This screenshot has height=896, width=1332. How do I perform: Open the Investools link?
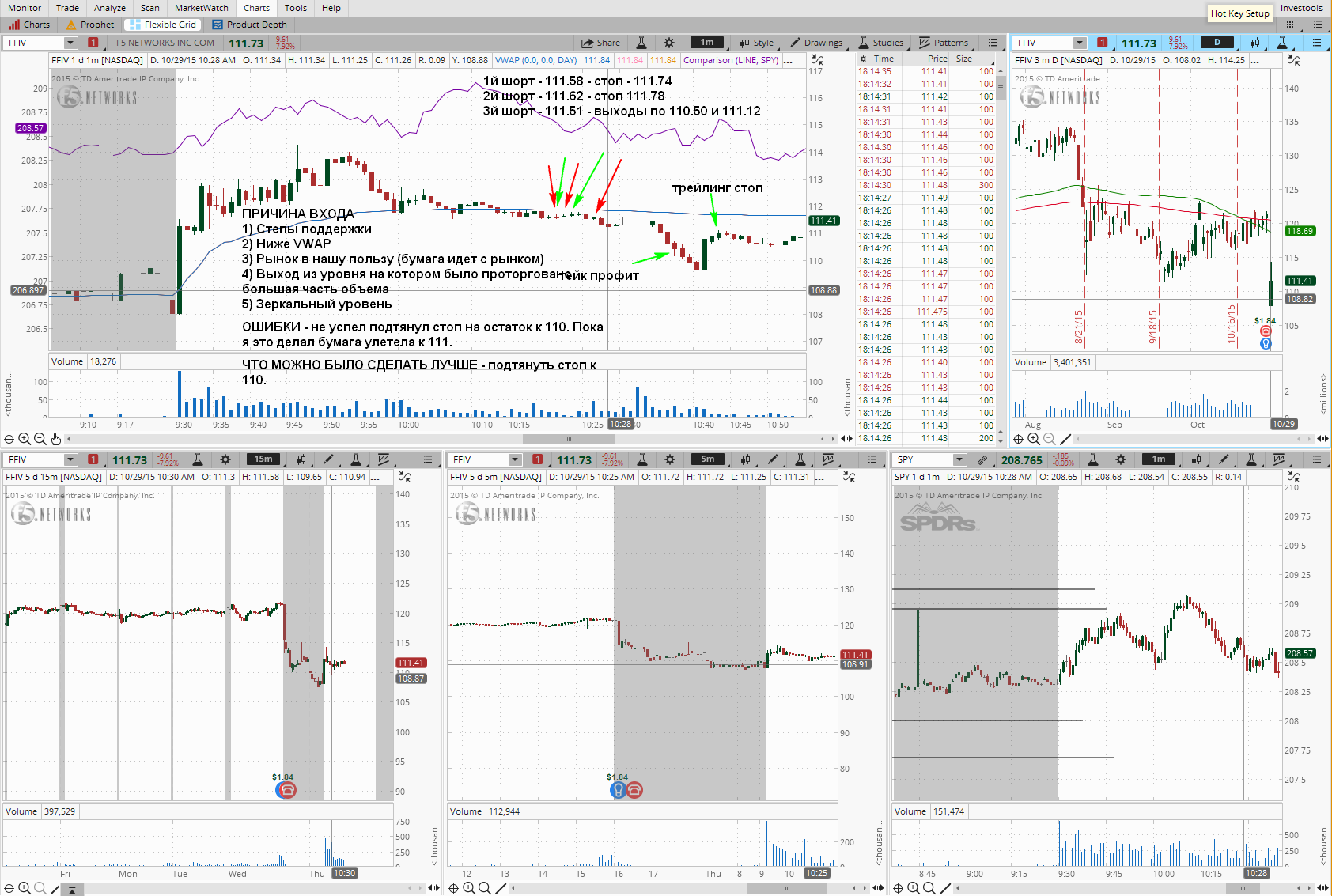pos(1301,8)
